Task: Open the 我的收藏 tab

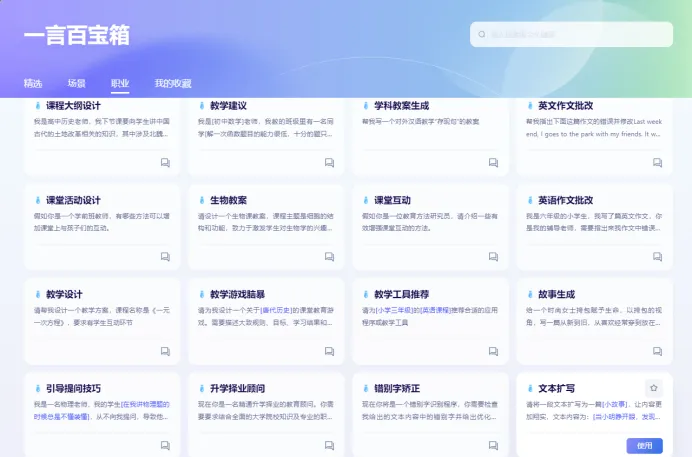Action: click(x=173, y=83)
